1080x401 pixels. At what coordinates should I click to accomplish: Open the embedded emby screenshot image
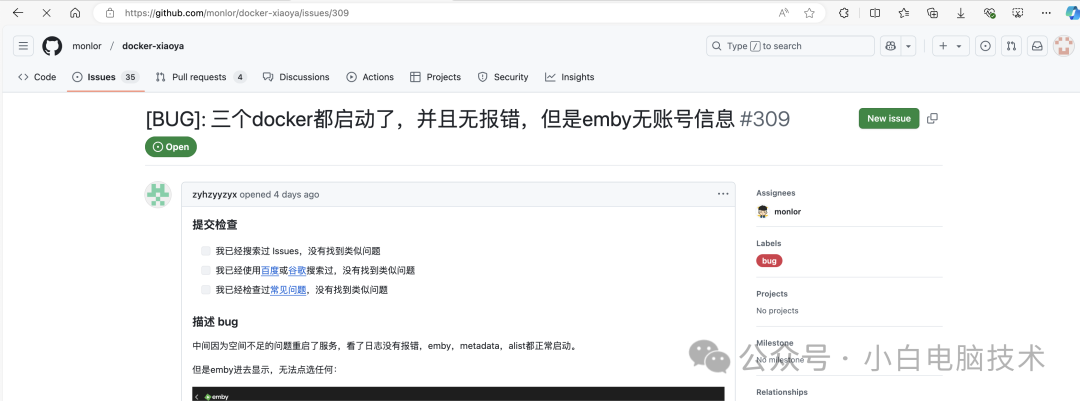[458, 394]
